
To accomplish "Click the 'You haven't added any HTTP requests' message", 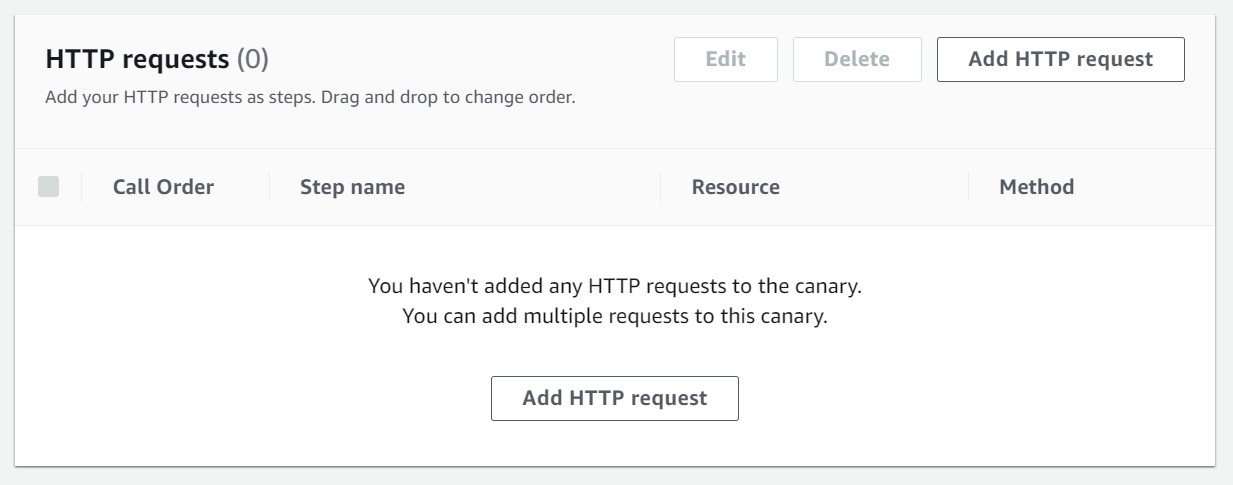I will 615,287.
